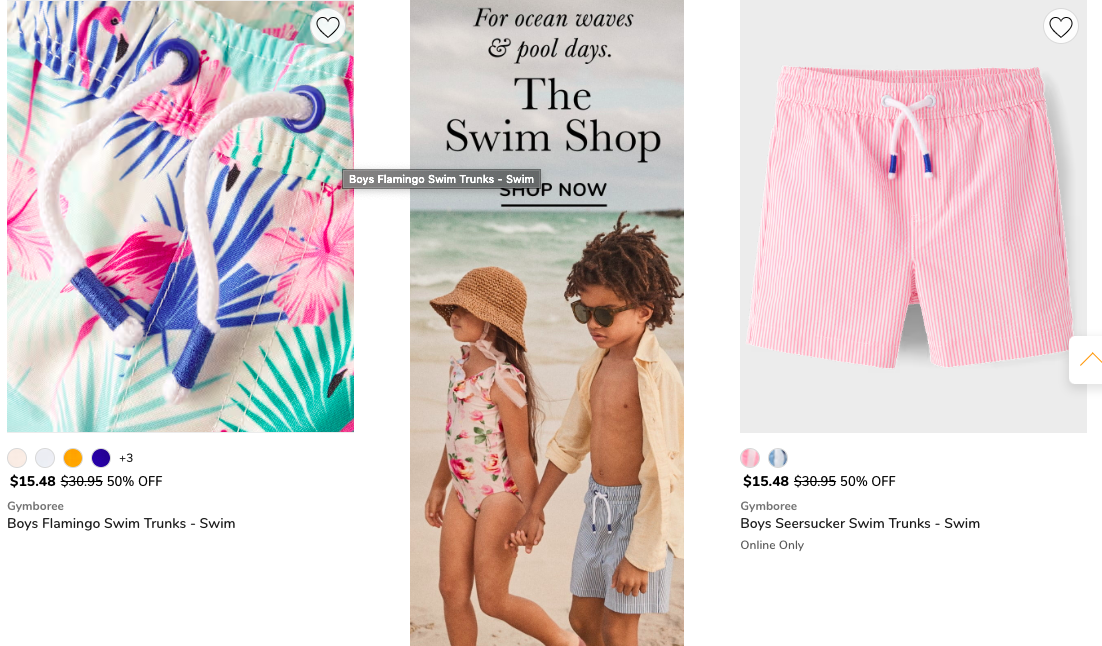
Task: Click the beach kids photo in banner
Action: (x=547, y=429)
